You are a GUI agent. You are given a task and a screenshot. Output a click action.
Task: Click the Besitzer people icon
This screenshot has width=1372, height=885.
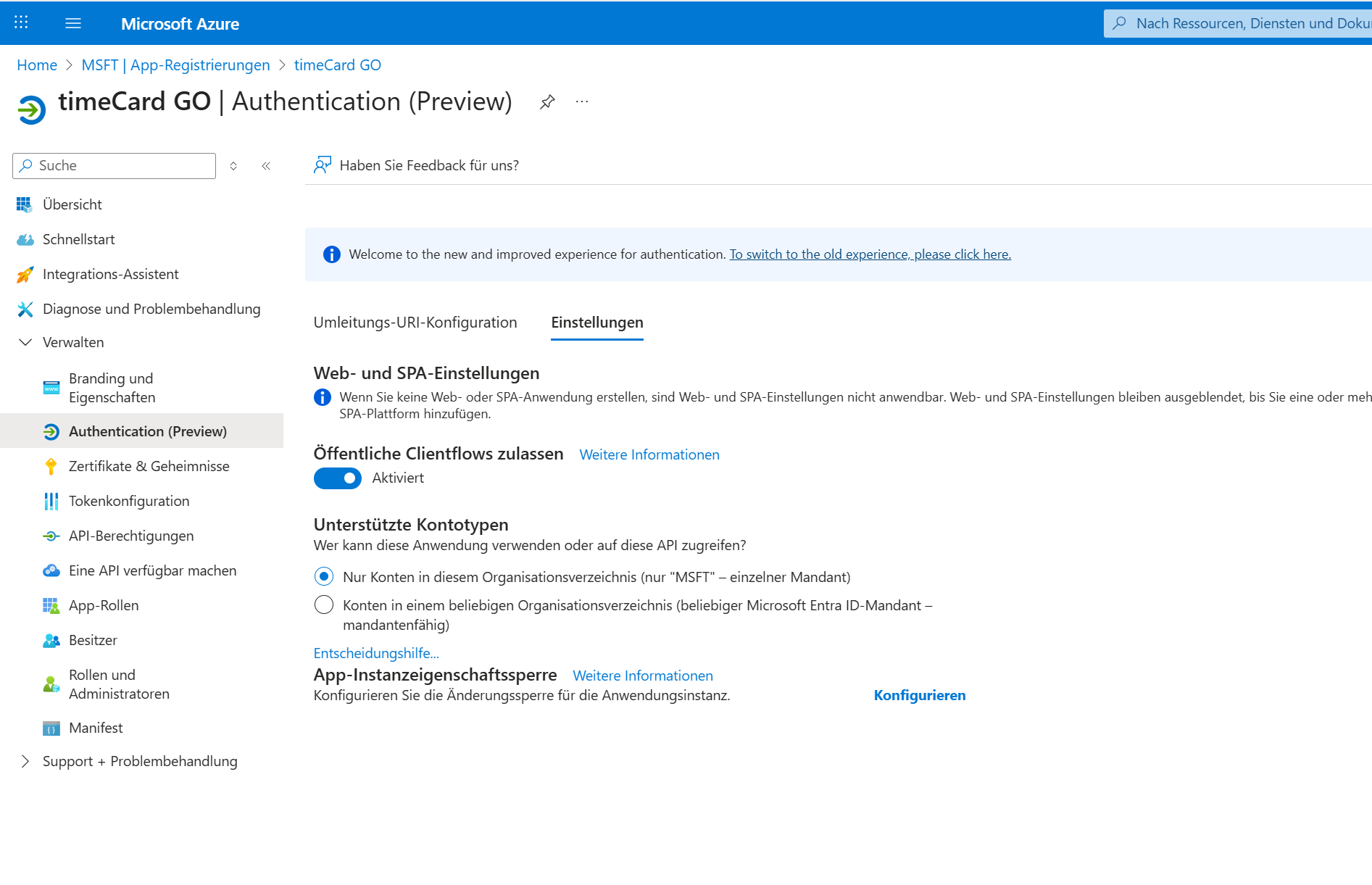tap(51, 641)
